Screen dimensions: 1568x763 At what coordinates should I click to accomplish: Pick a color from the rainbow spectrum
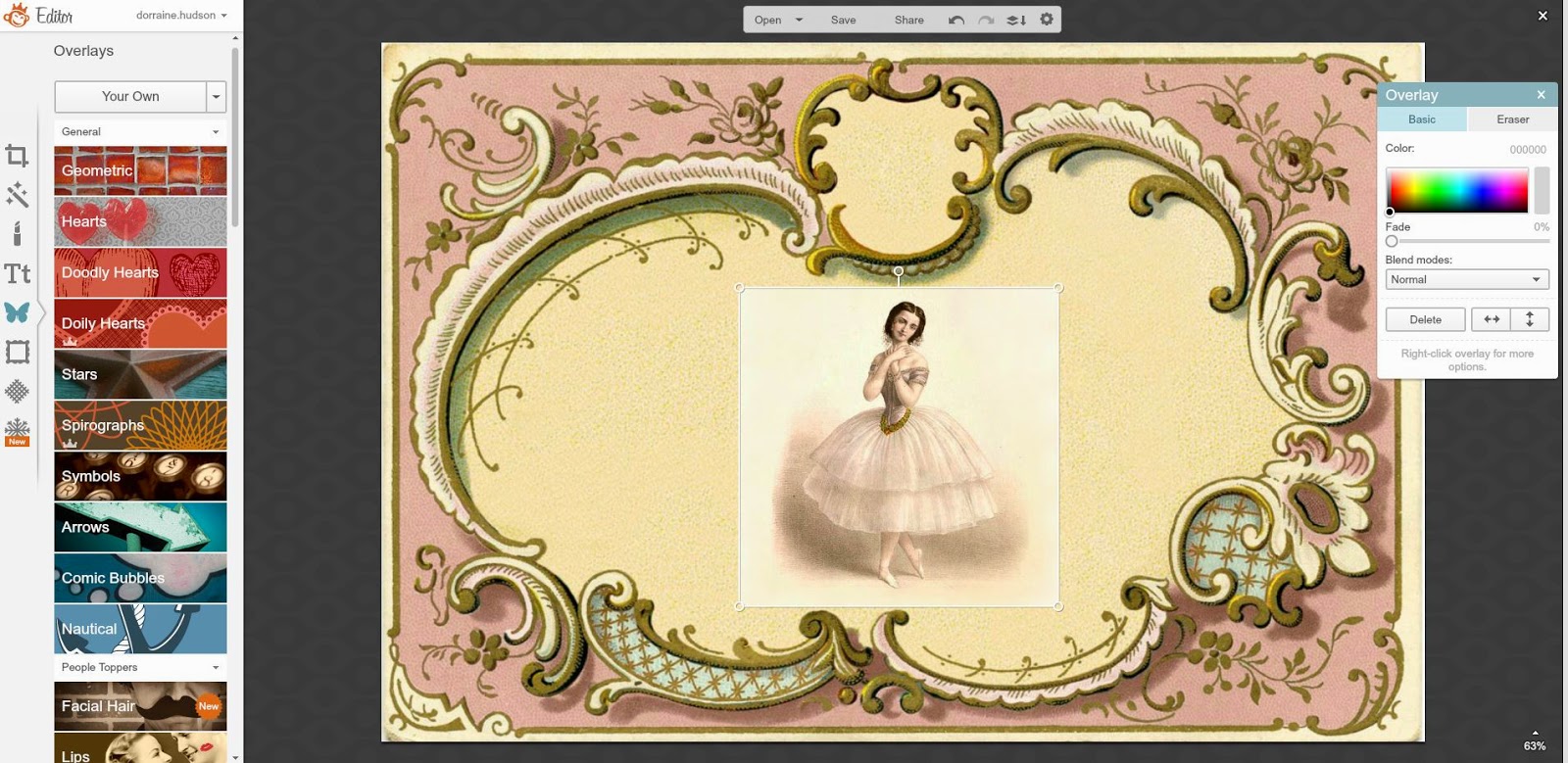[x=1457, y=190]
